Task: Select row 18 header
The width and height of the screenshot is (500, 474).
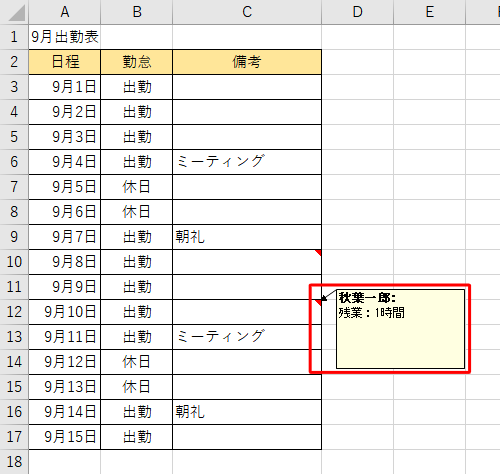Action: pyautogui.click(x=14, y=462)
